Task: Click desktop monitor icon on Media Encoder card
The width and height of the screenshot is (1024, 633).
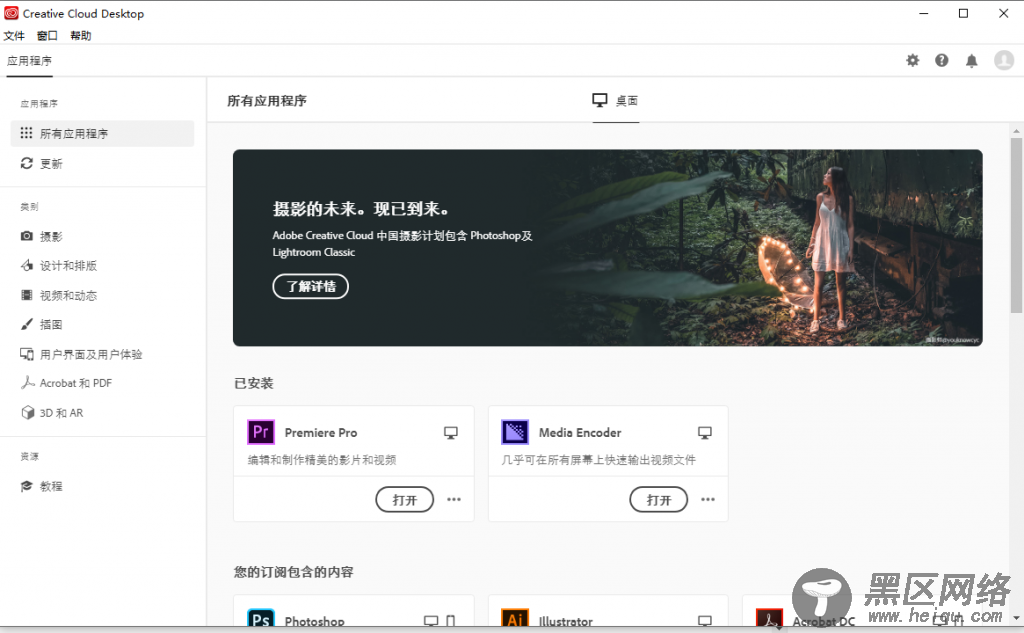Action: coord(705,432)
